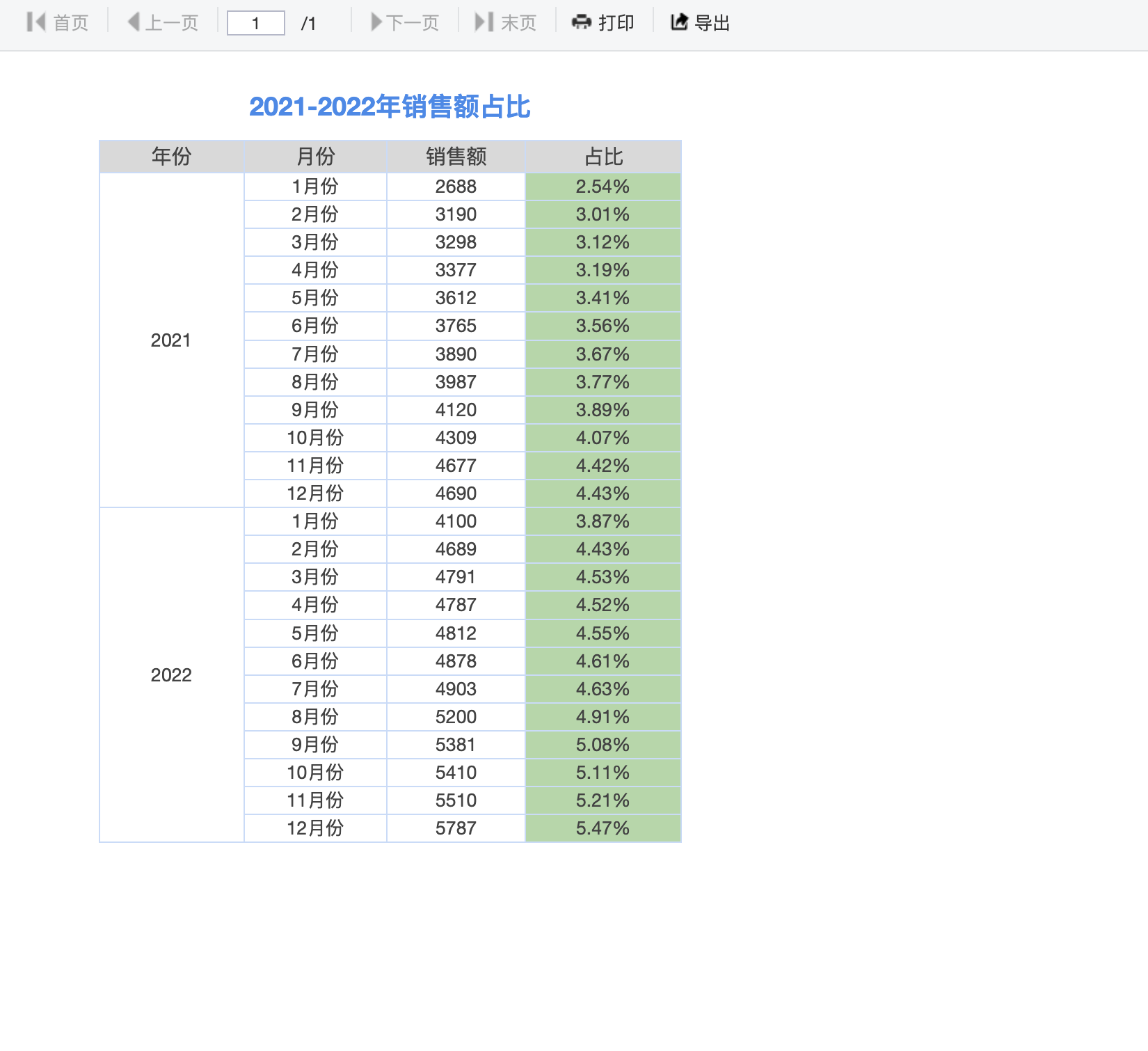The width and height of the screenshot is (1148, 1051).
Task: Select the 销售额 column header
Action: (x=456, y=157)
